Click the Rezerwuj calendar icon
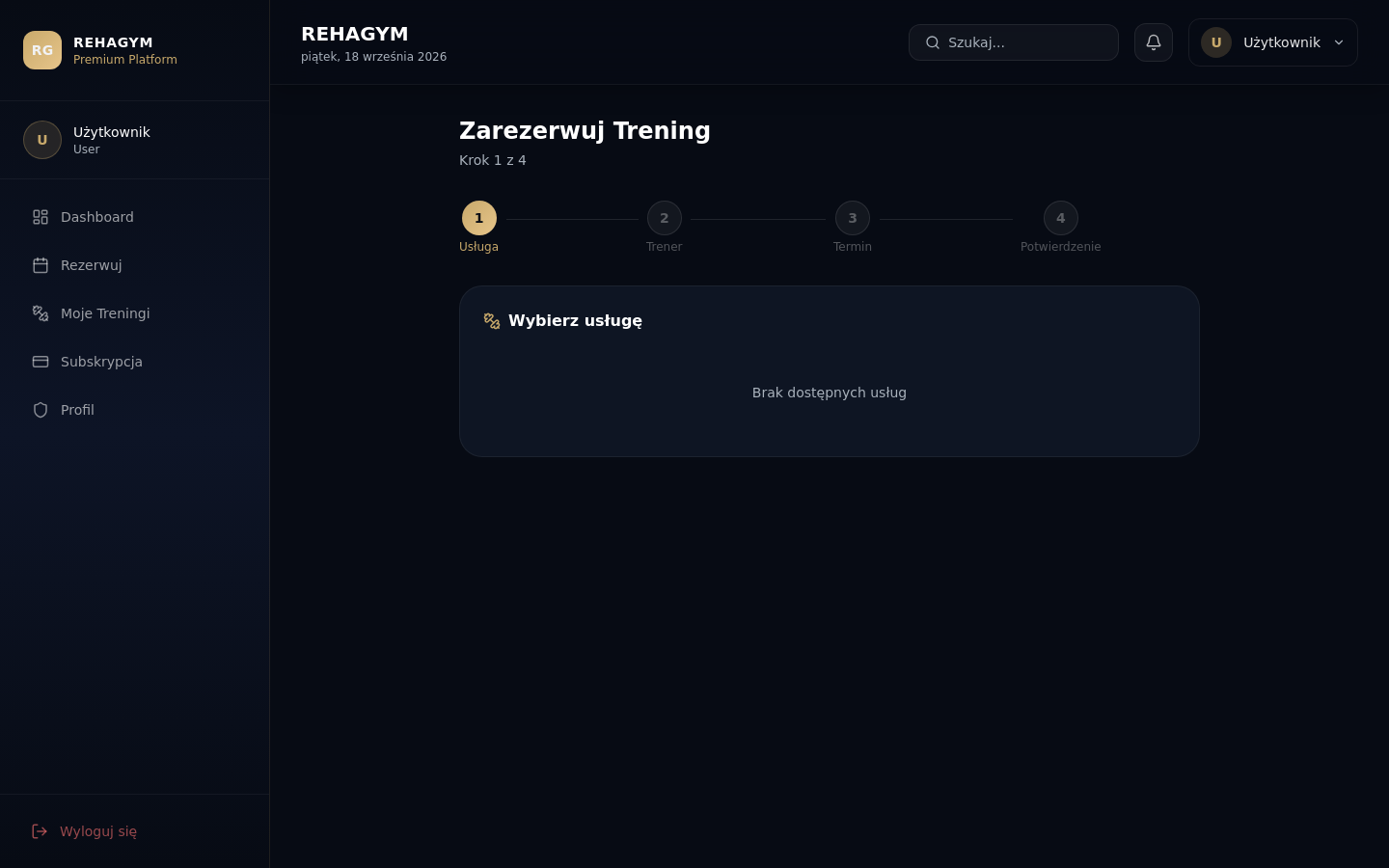Viewport: 1389px width, 868px height. tap(41, 265)
